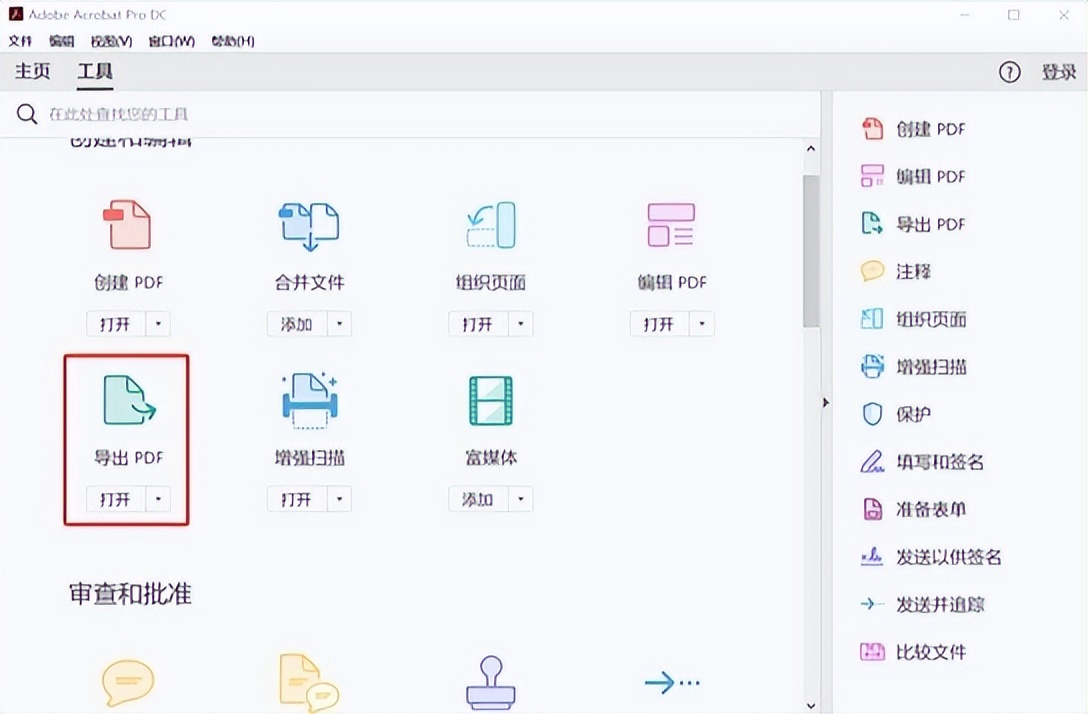Image resolution: width=1088 pixels, height=714 pixels.
Task: Click 登录 (Sign in) link
Action: click(1058, 72)
